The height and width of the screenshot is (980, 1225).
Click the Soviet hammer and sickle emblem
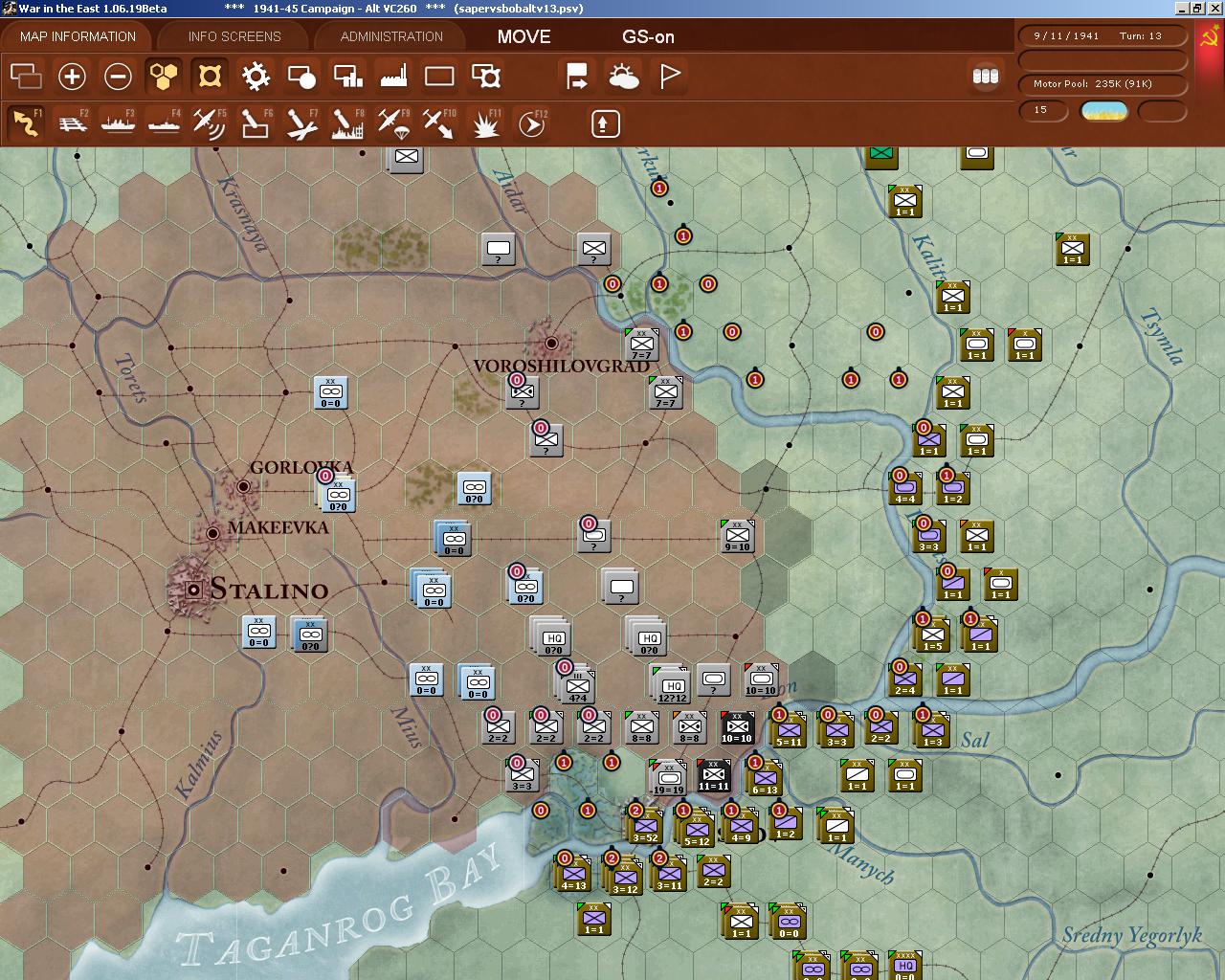pos(1209,40)
